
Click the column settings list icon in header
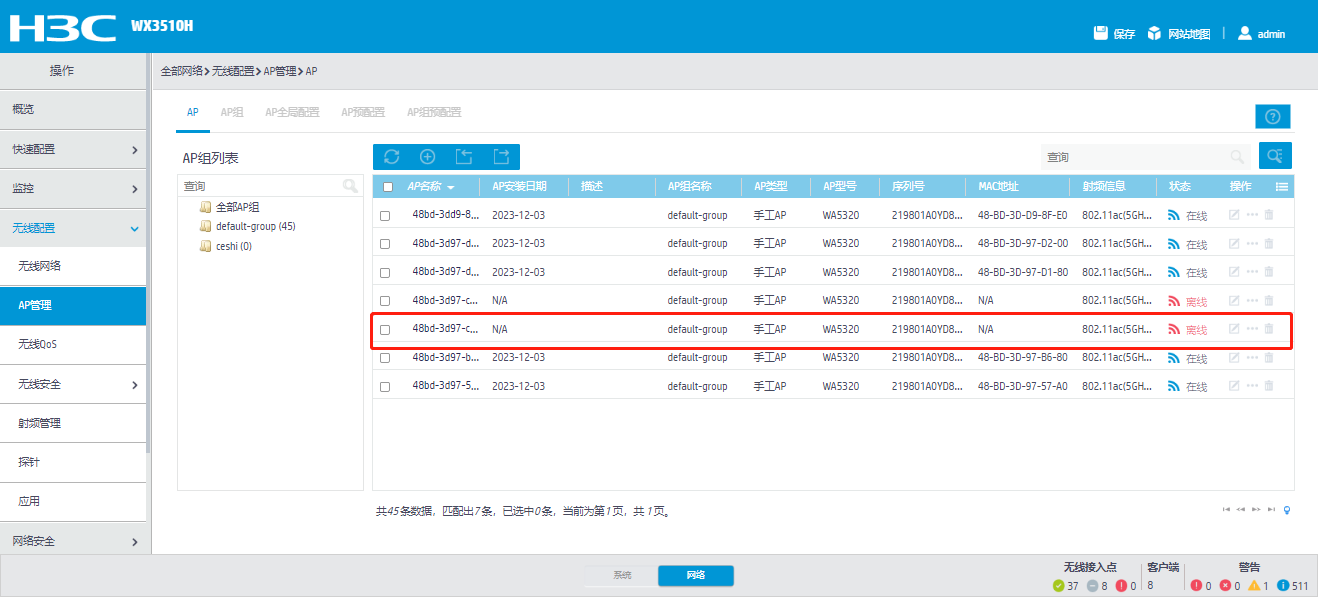[x=1281, y=187]
